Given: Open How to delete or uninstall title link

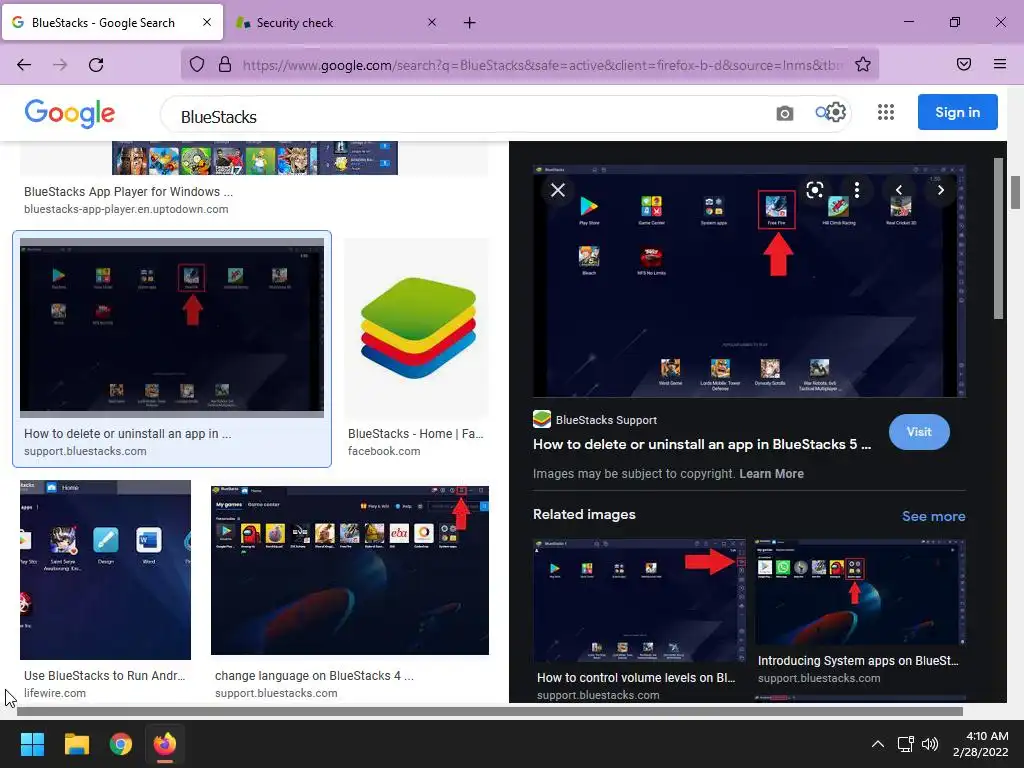Looking at the screenshot, I should (x=701, y=444).
